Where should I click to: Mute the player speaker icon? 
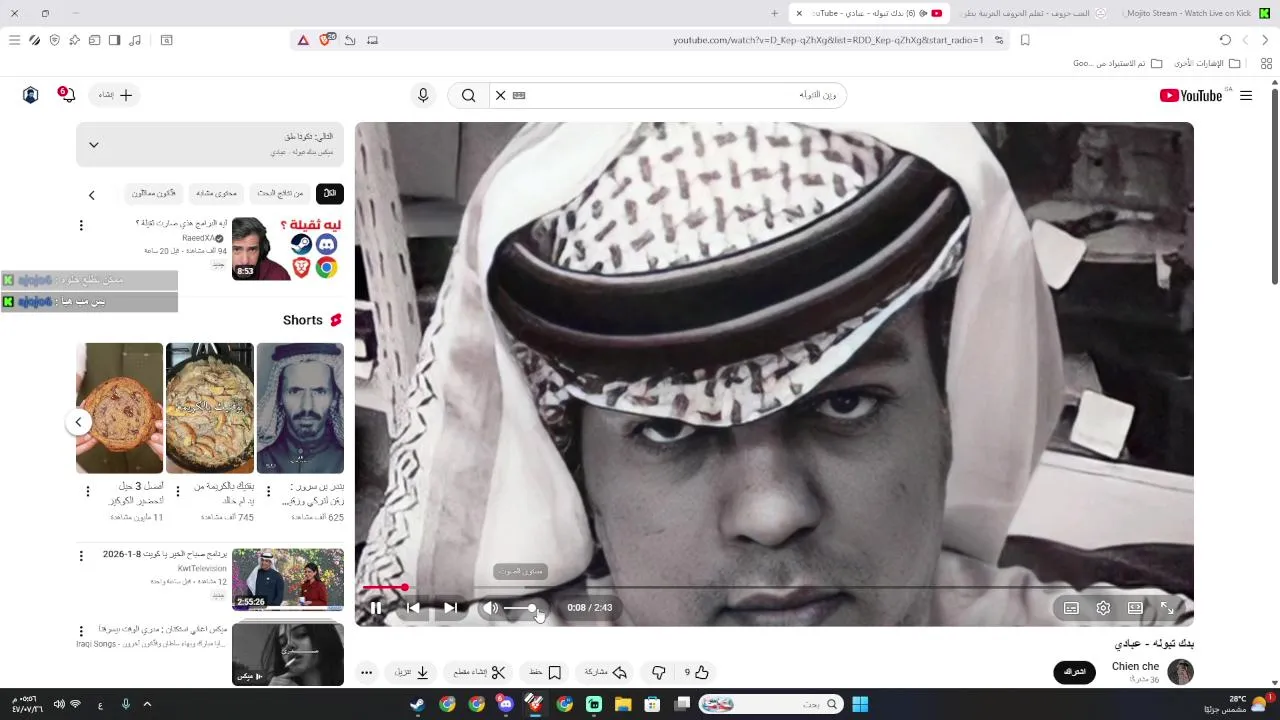coord(490,608)
